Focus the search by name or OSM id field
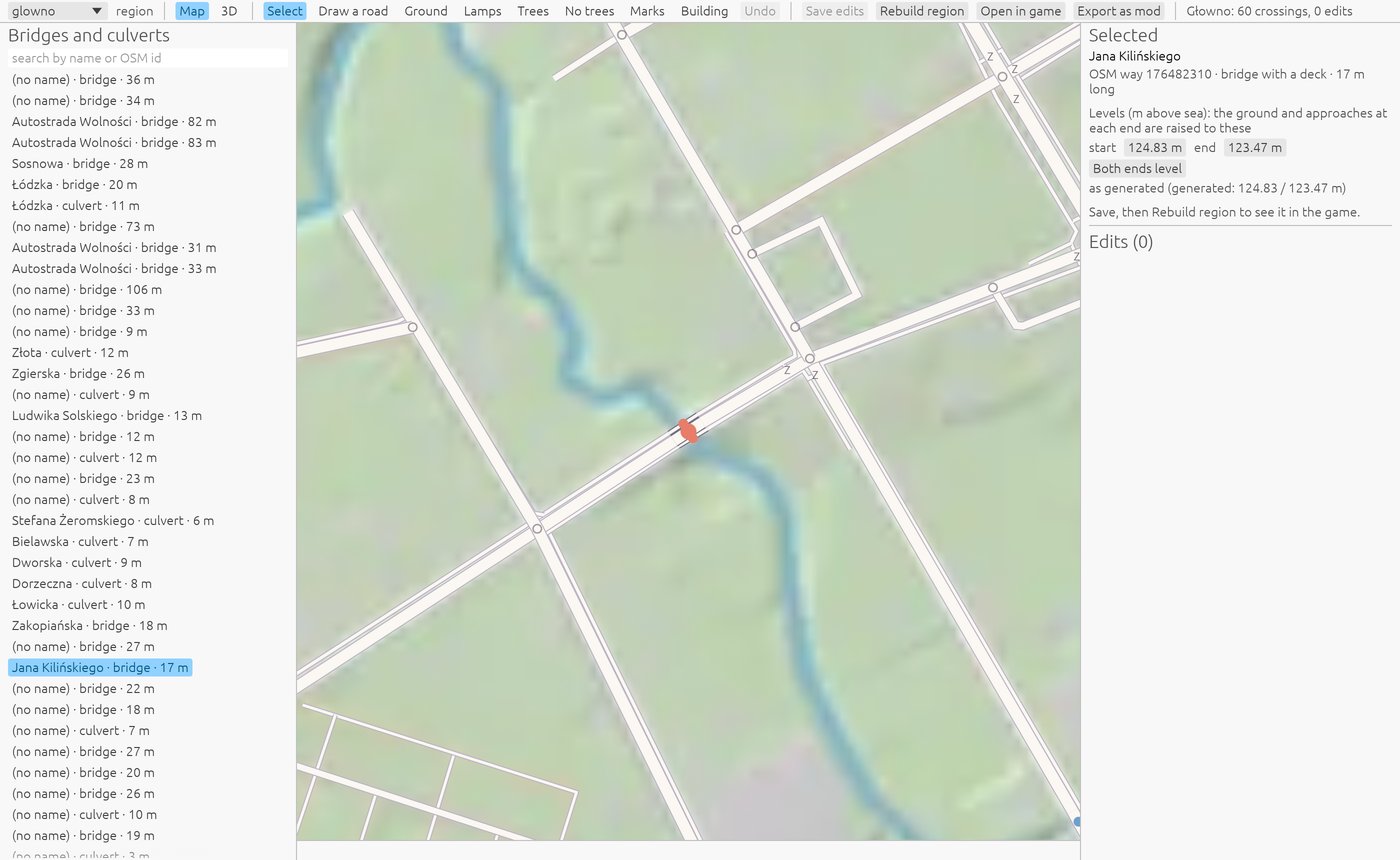This screenshot has width=1400, height=860. pos(148,58)
